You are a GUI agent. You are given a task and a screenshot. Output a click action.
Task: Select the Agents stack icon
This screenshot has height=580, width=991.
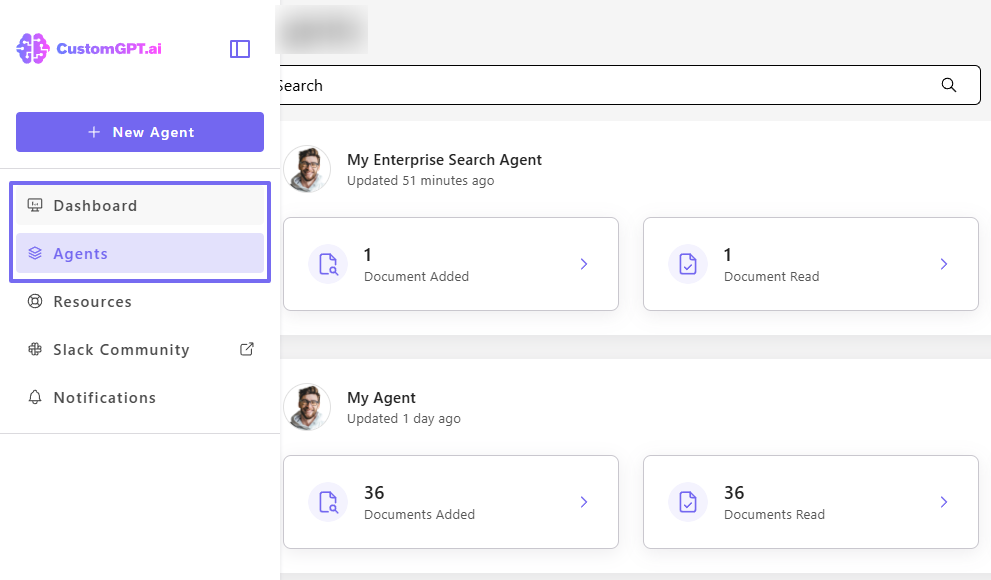(x=34, y=253)
